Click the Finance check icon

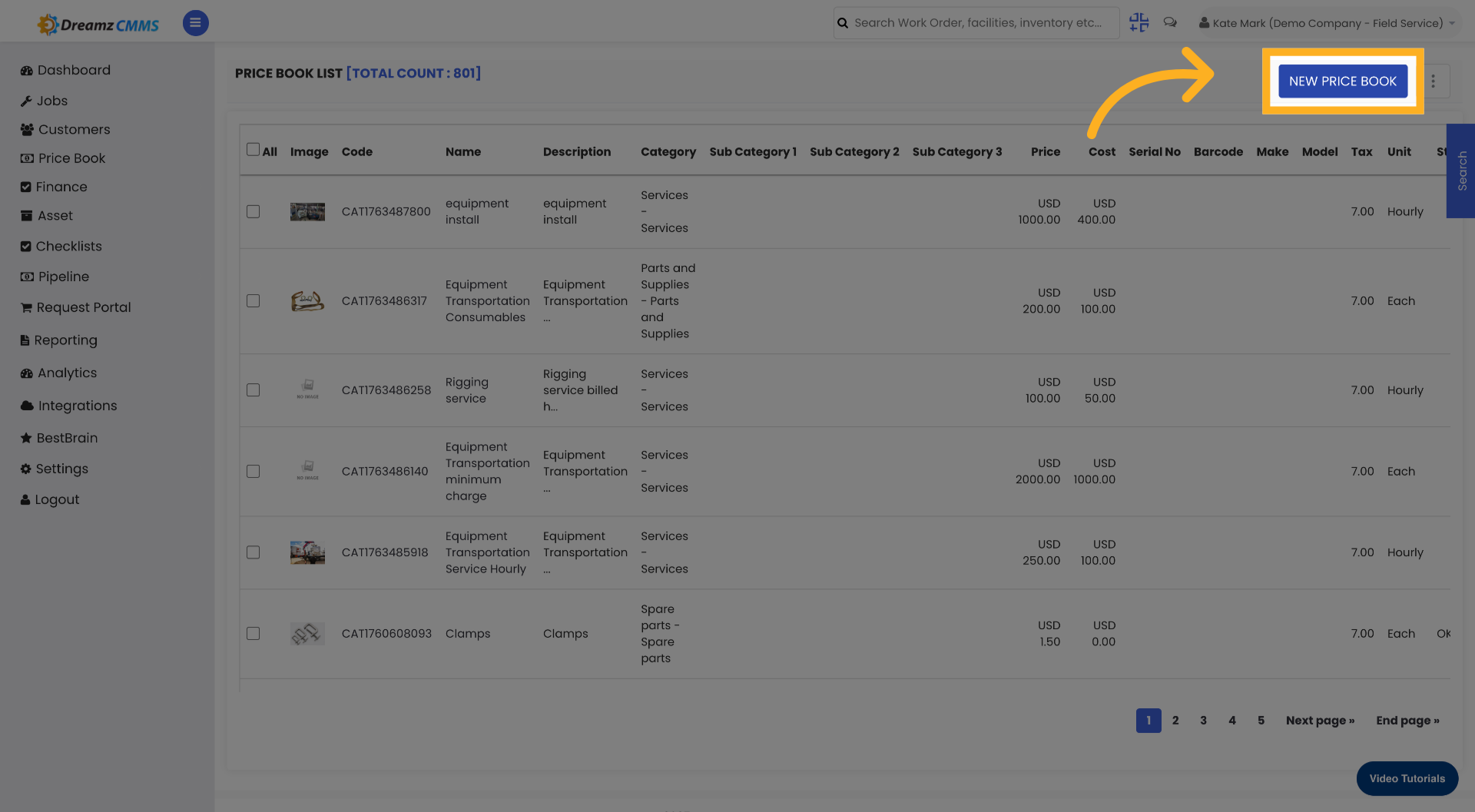tap(26, 187)
